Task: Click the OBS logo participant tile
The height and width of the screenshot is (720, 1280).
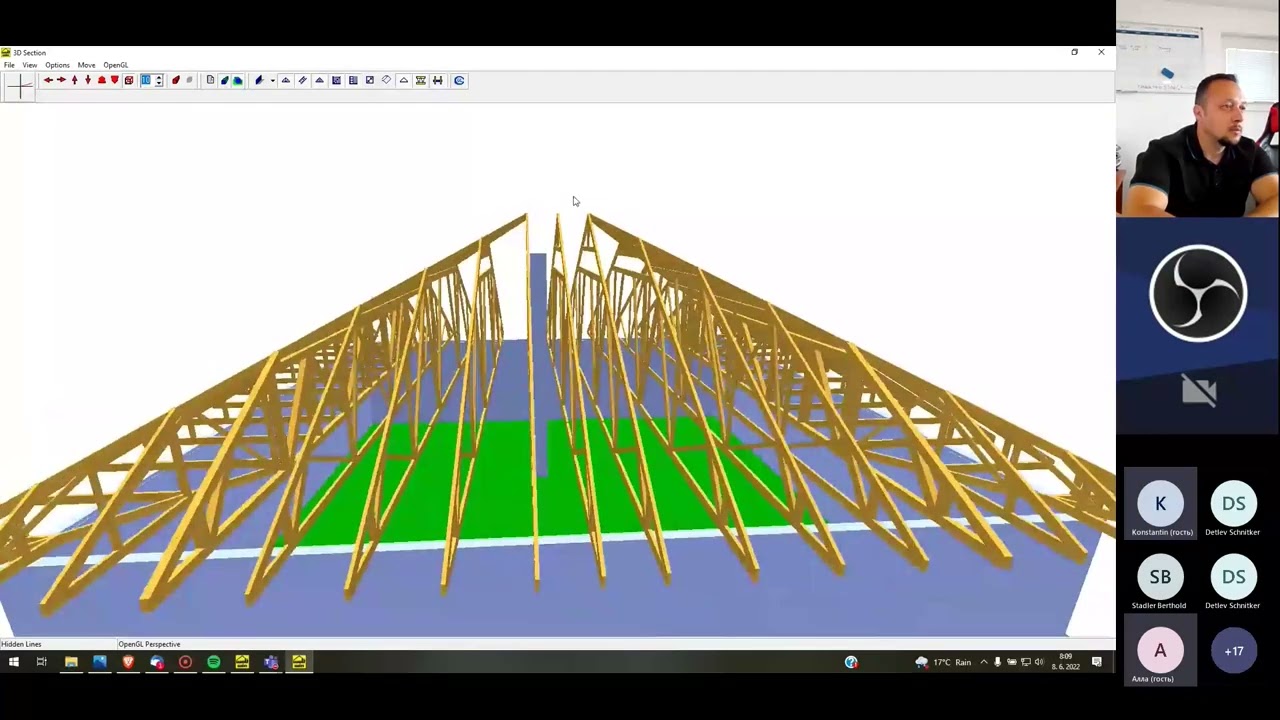Action: coord(1198,326)
